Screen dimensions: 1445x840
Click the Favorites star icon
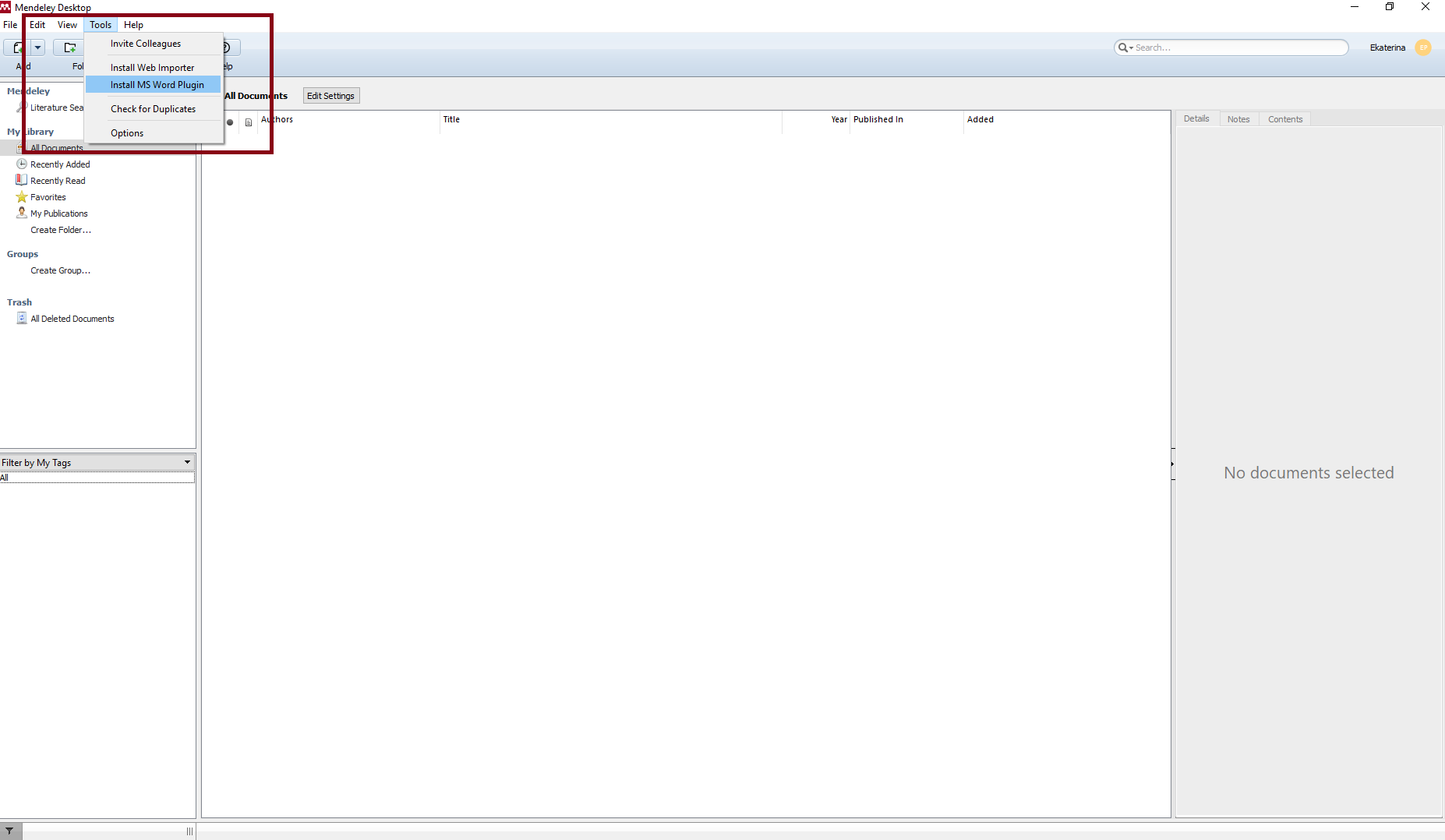click(x=22, y=196)
